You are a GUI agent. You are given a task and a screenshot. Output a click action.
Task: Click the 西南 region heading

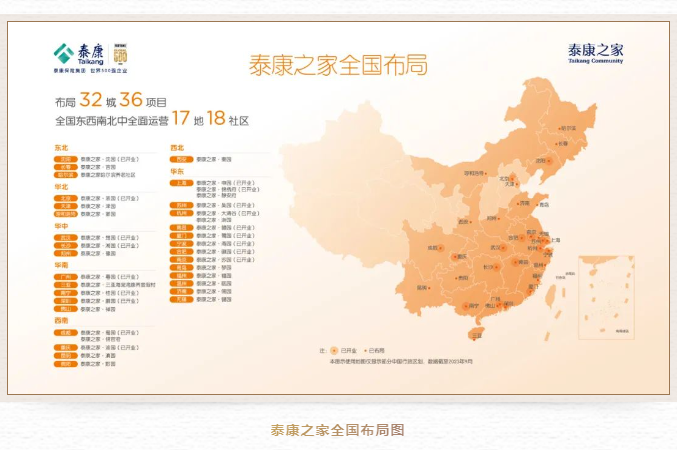[61, 321]
